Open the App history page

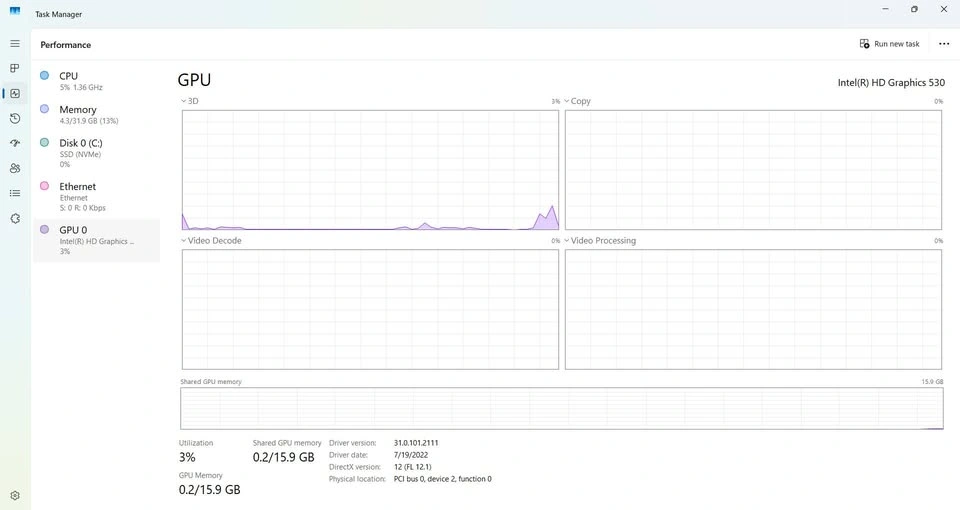15,119
